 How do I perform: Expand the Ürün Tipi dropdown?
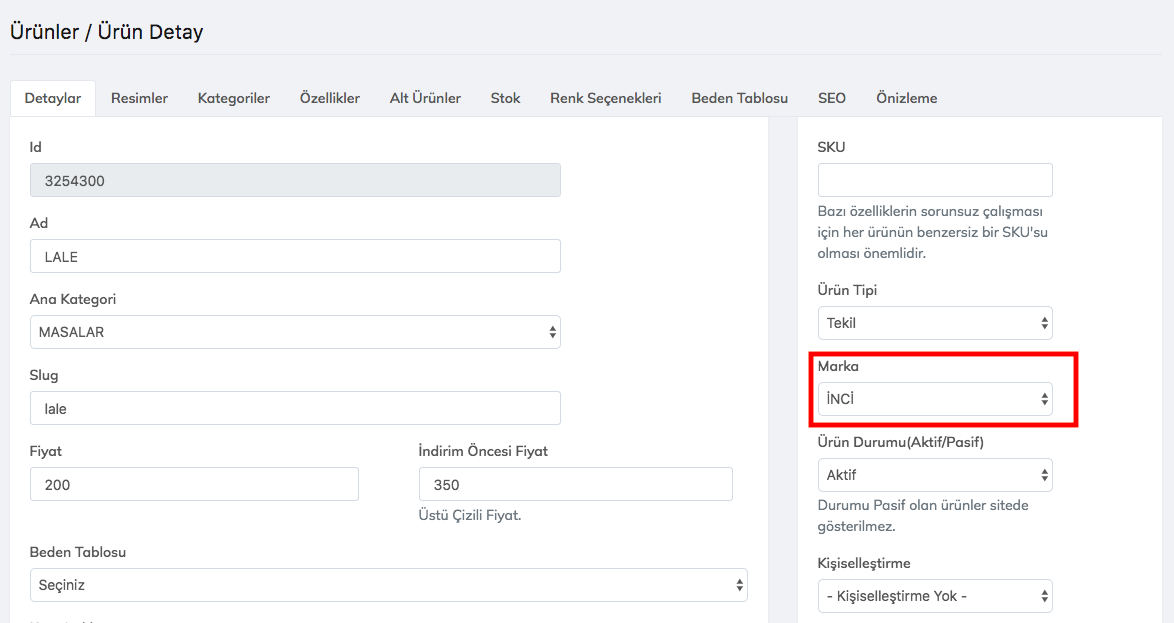[934, 323]
